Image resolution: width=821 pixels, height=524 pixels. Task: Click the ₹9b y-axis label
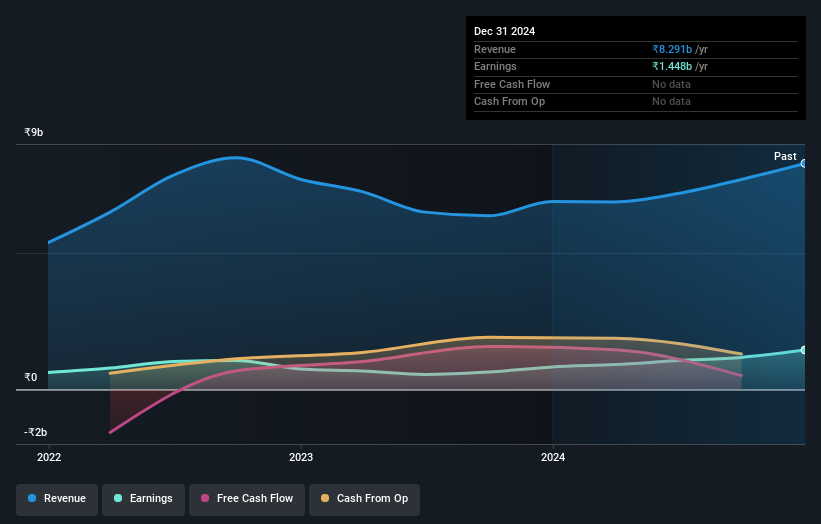(x=34, y=132)
